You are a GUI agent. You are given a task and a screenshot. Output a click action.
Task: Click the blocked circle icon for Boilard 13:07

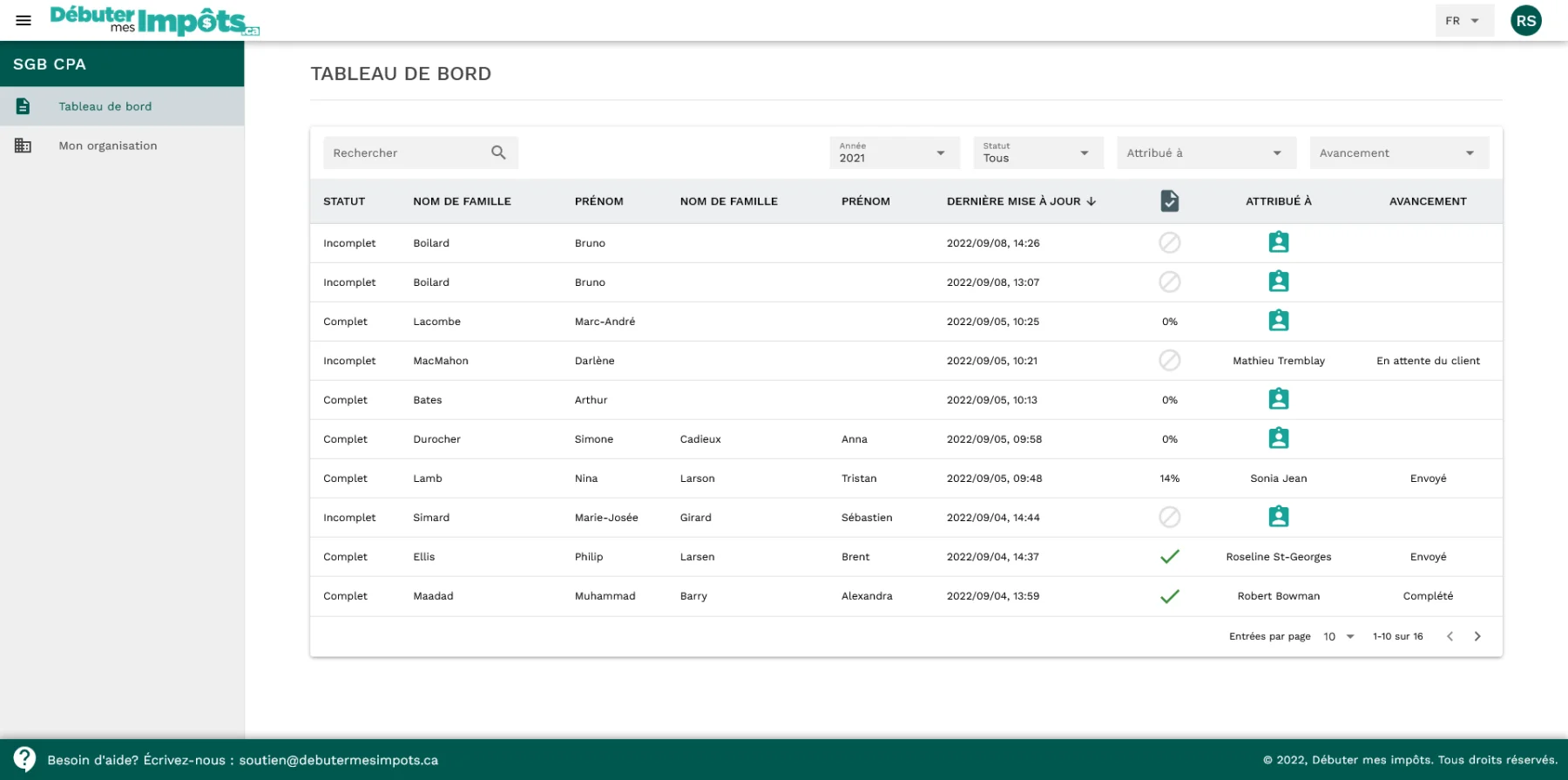[x=1170, y=281]
